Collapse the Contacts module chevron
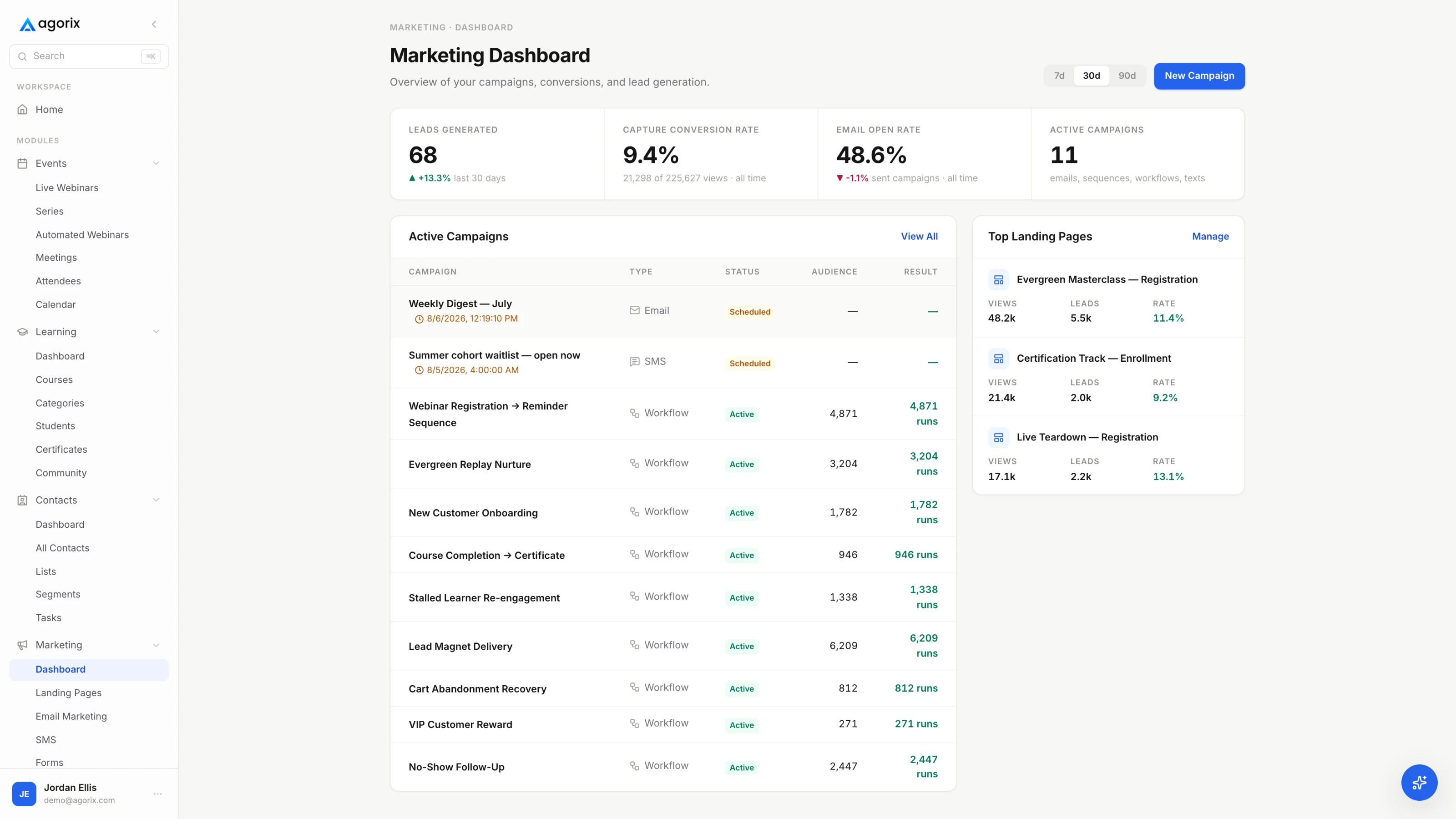This screenshot has width=1456, height=819. pyautogui.click(x=156, y=500)
